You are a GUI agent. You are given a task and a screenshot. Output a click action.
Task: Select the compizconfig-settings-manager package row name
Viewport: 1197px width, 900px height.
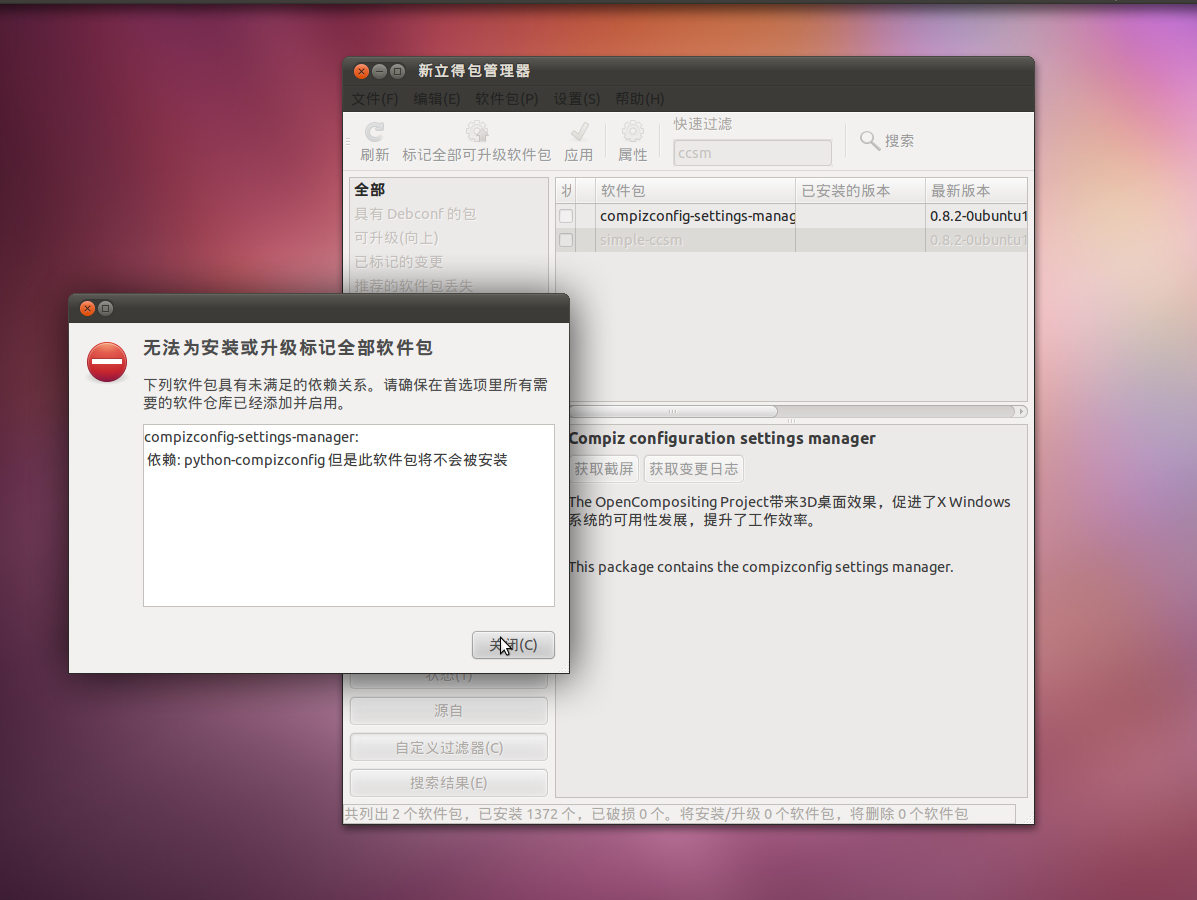(x=697, y=216)
